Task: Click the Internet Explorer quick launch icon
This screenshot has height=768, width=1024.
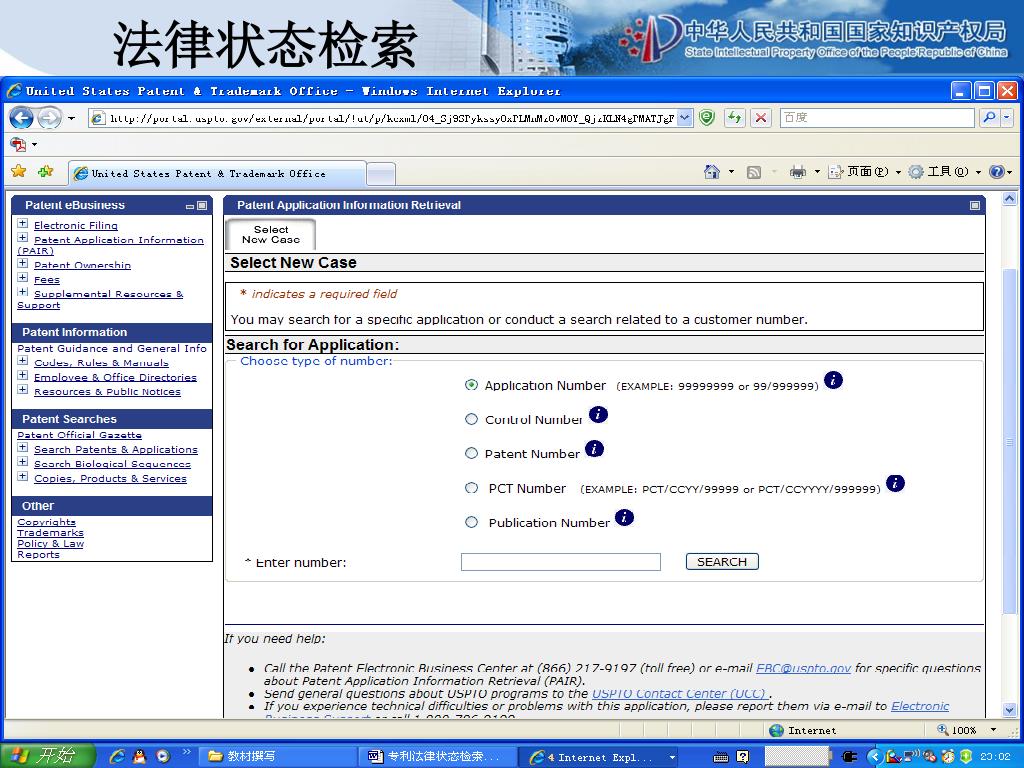Action: [118, 756]
